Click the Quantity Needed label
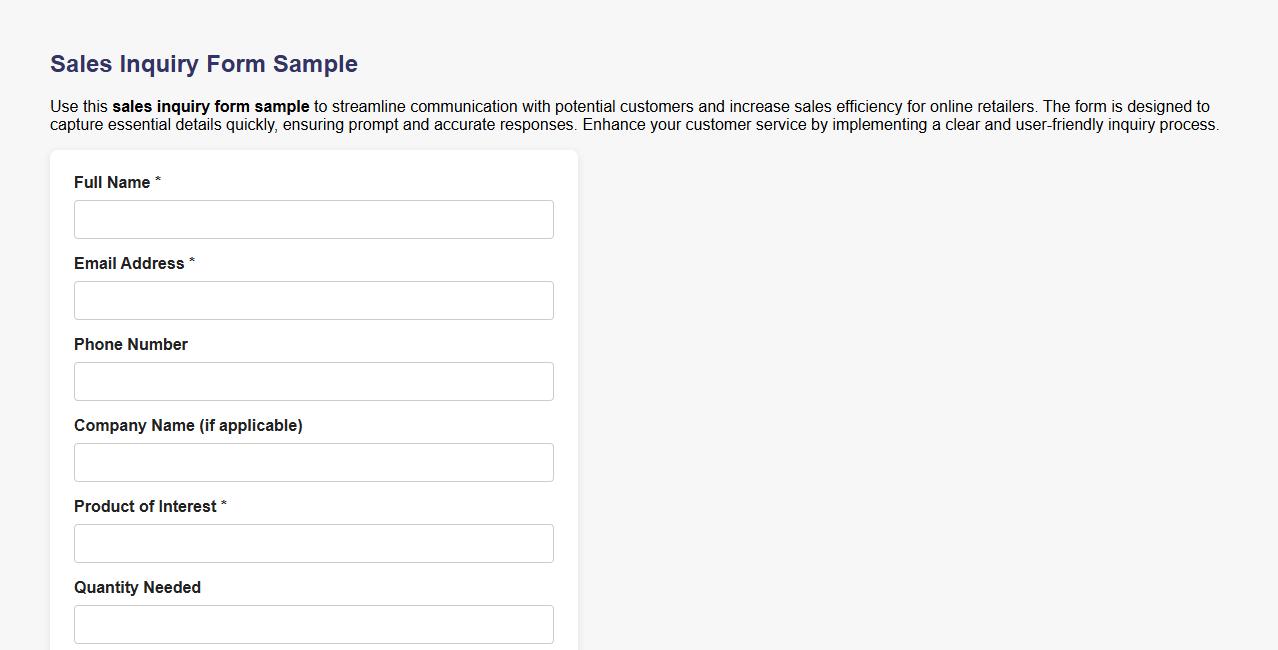 pos(137,587)
